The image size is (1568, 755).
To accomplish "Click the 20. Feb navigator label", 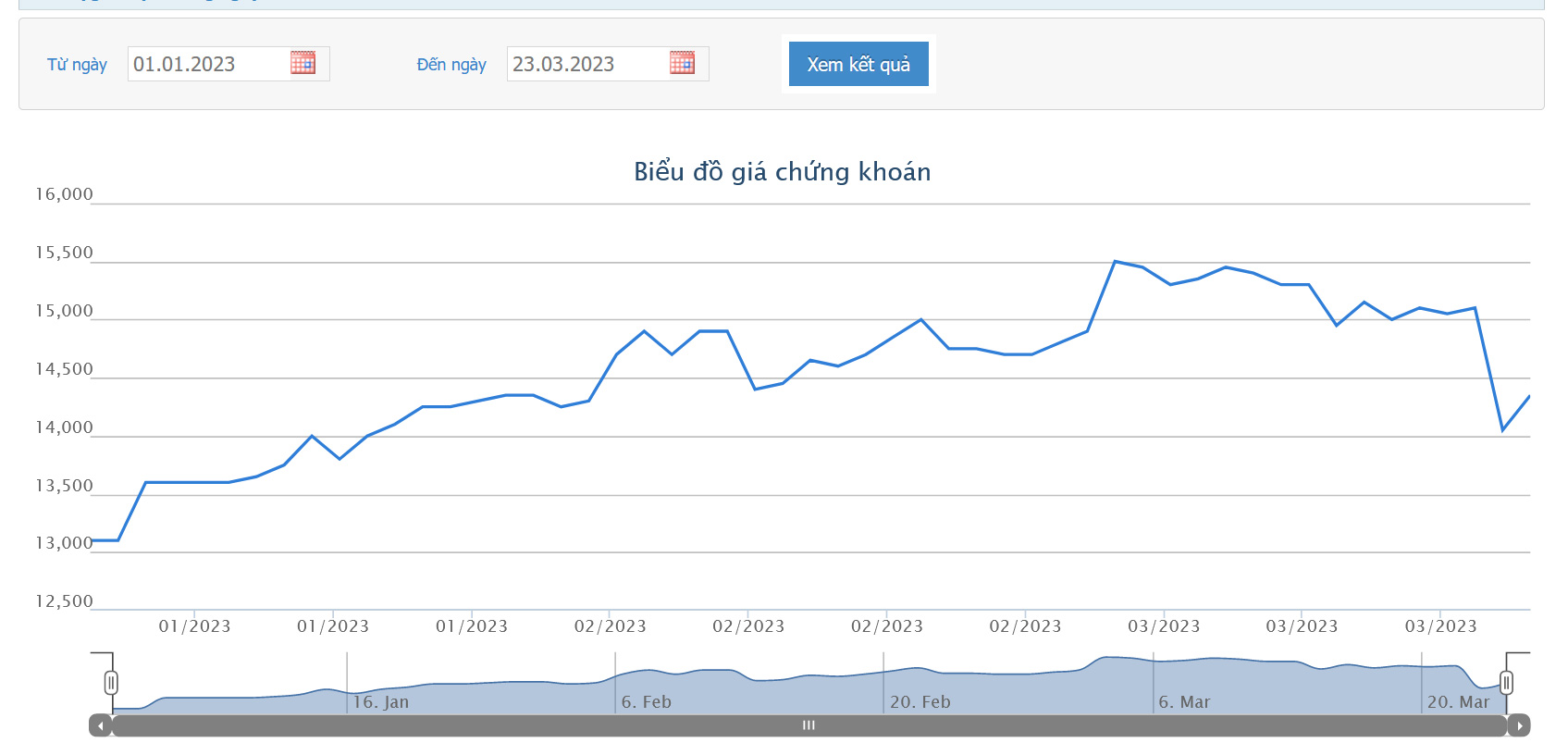I will click(x=920, y=702).
